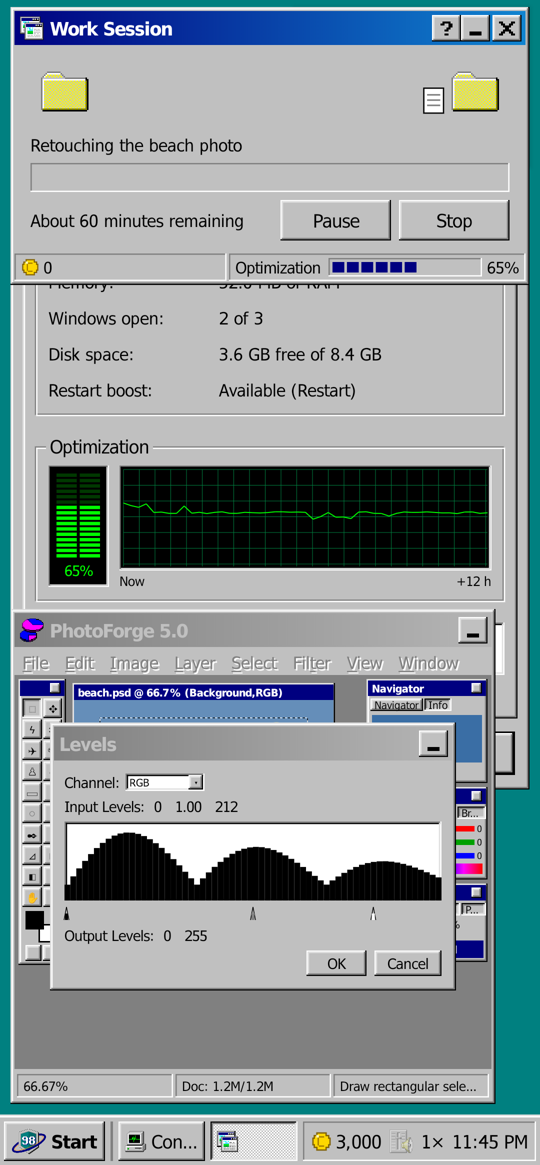Image resolution: width=540 pixels, height=1165 pixels.
Task: Switch to the Con... taskbar window button
Action: click(x=161, y=1141)
